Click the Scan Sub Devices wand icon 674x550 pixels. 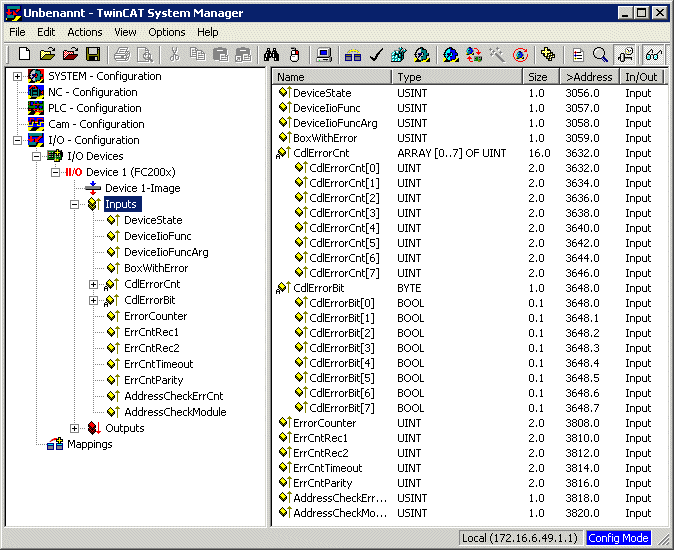(497, 55)
